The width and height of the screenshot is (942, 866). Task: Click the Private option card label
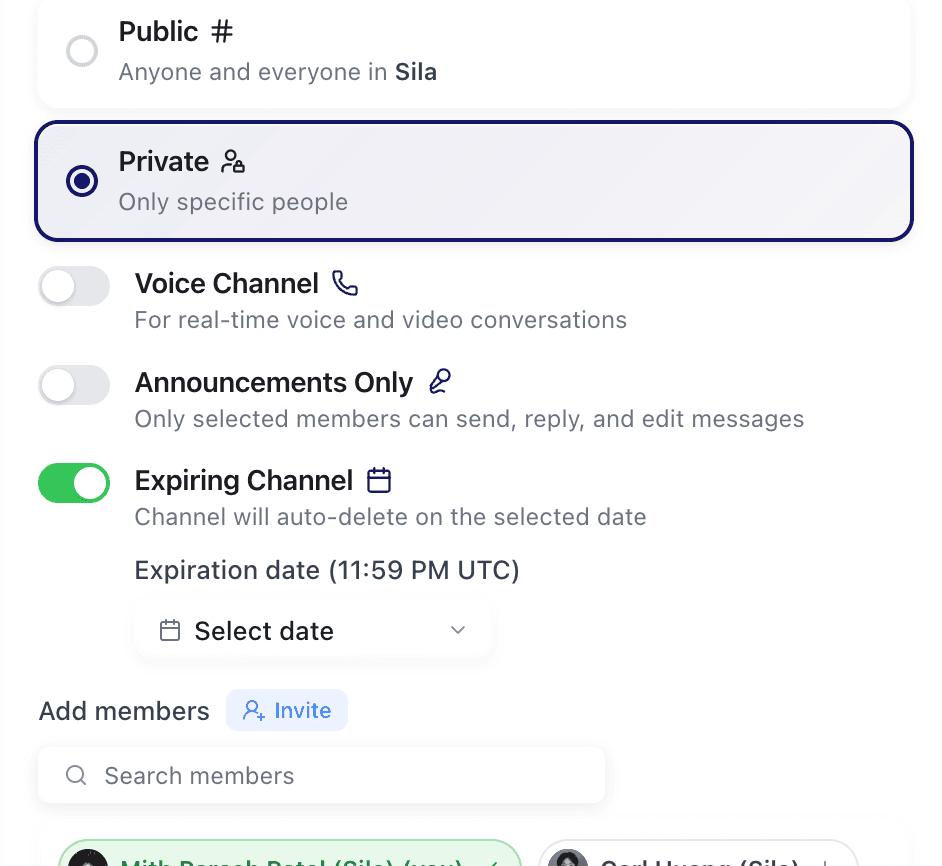[x=164, y=162]
